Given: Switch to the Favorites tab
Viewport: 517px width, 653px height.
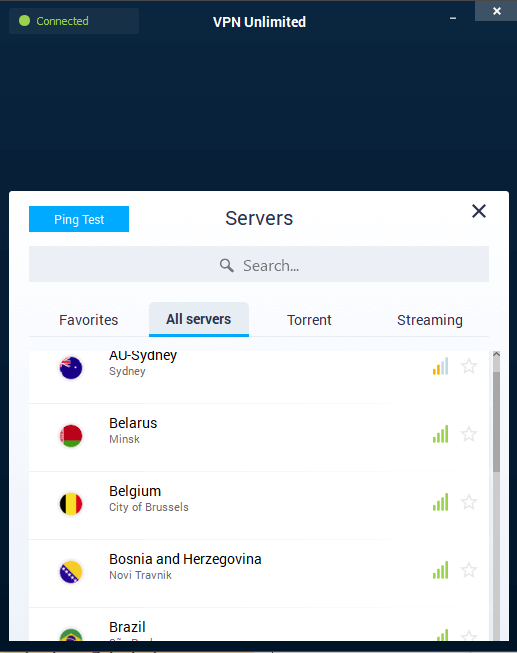Looking at the screenshot, I should pyautogui.click(x=89, y=320).
